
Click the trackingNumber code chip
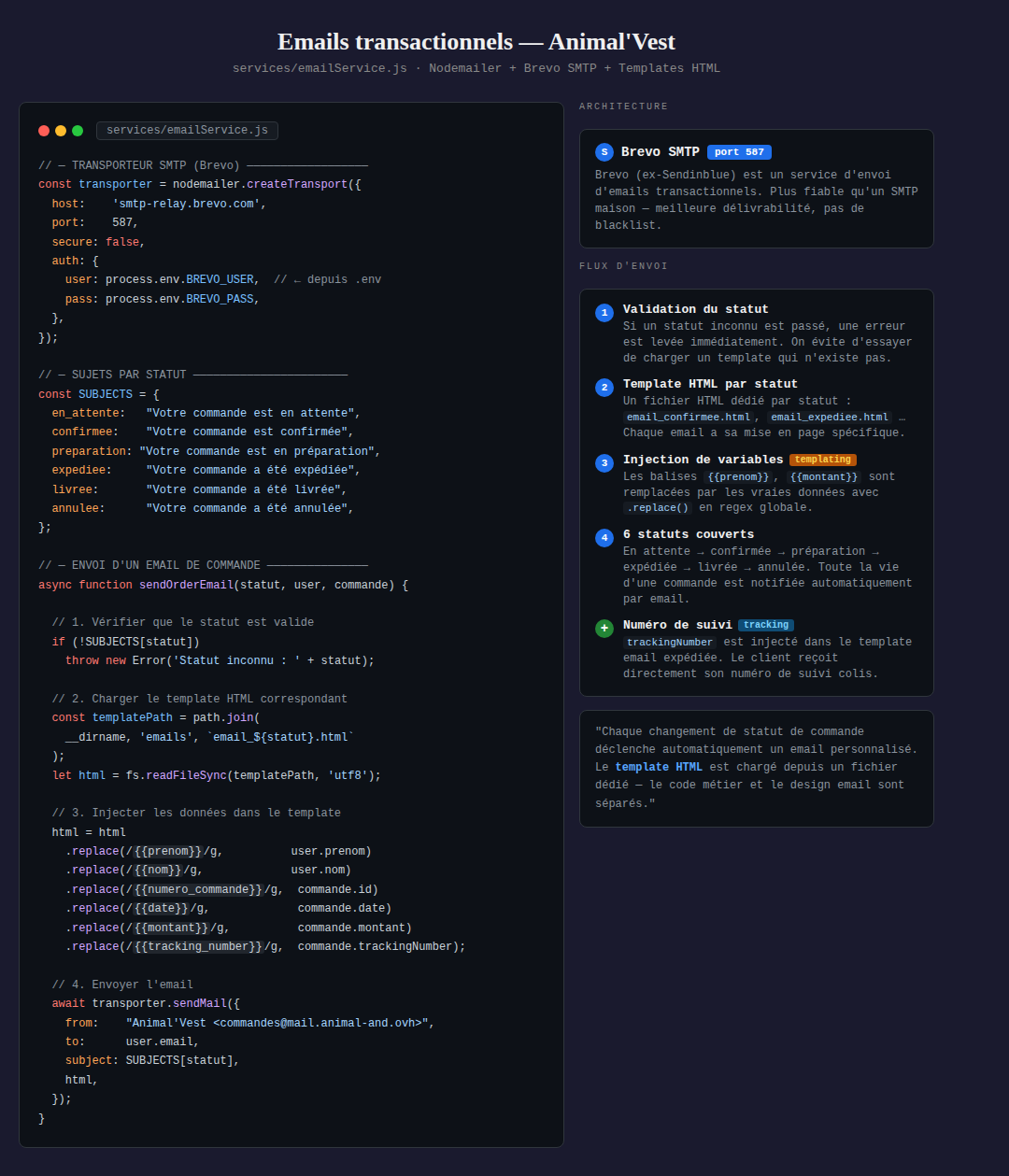pos(670,643)
